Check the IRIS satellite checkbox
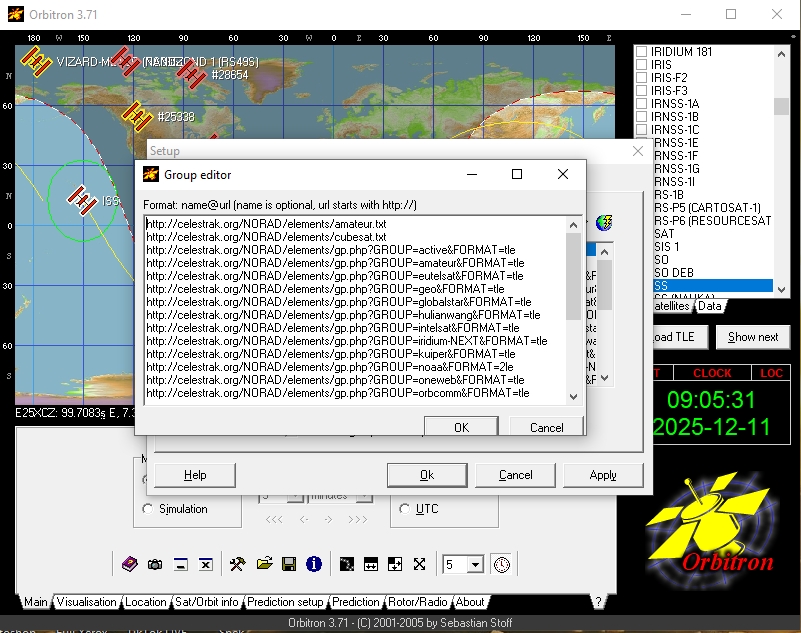This screenshot has width=801, height=633. click(x=642, y=64)
